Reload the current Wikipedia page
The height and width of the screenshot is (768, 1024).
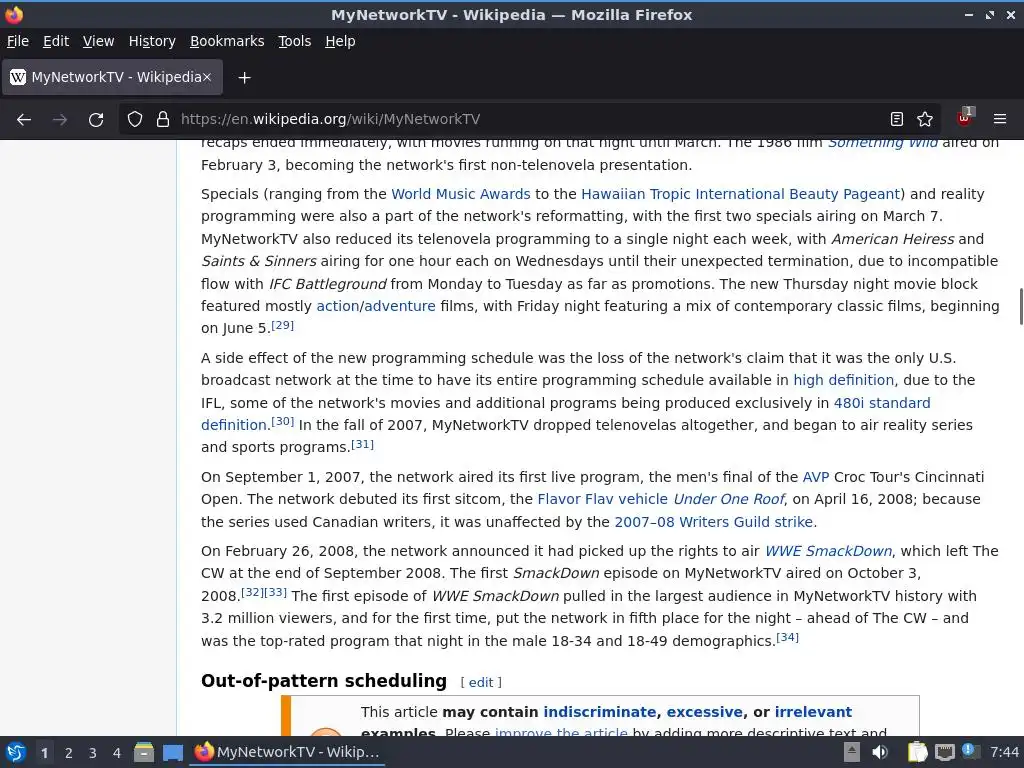point(96,119)
